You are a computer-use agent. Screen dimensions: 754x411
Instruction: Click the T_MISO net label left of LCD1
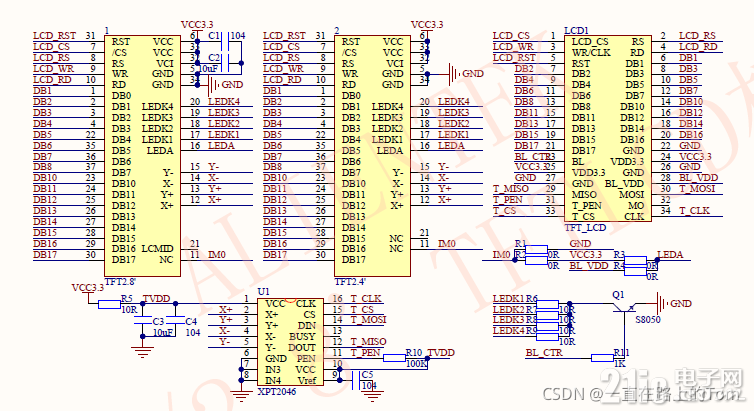tap(511, 189)
